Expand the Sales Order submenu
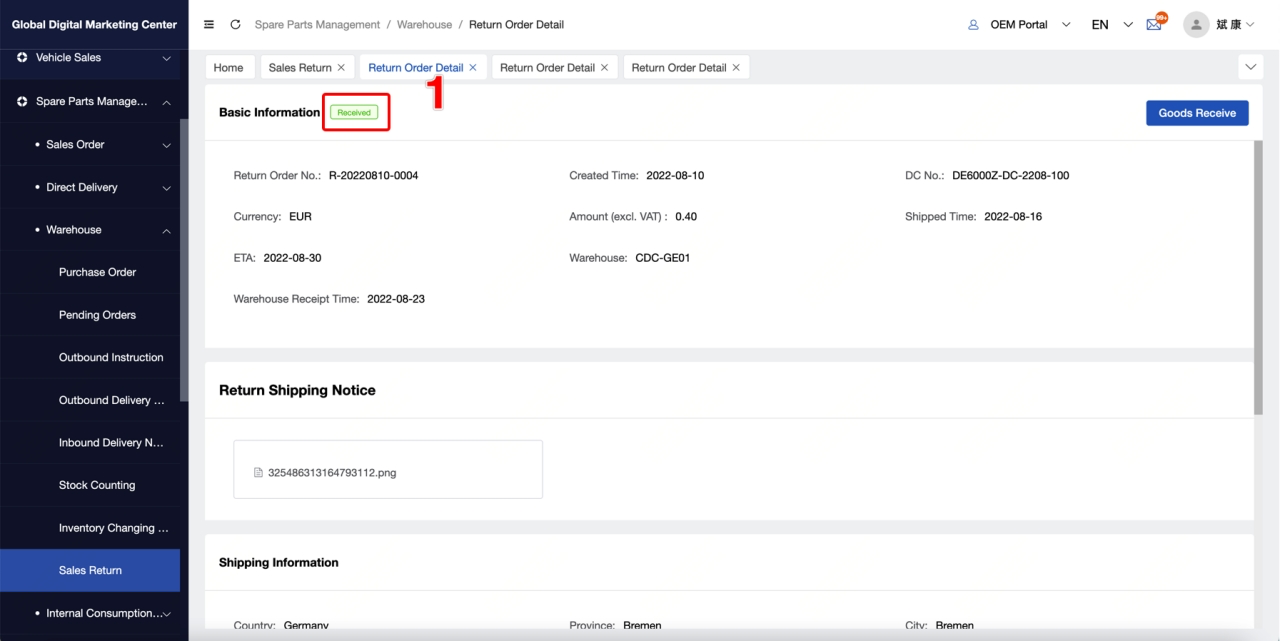 pos(166,145)
